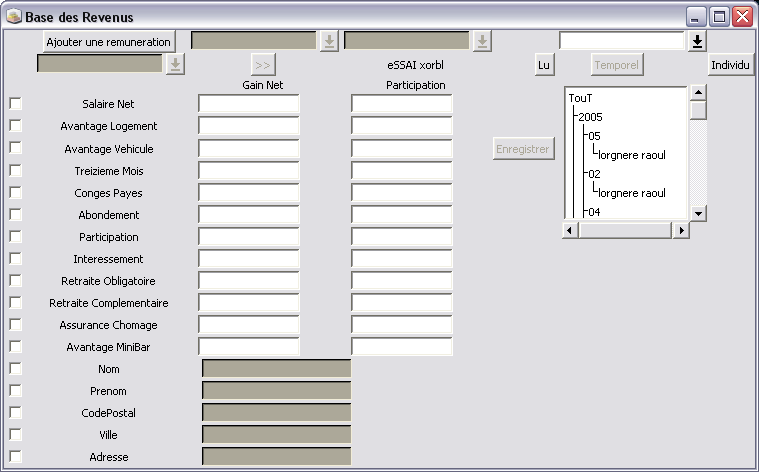
Task: Click the >> double arrow button
Action: click(x=263, y=65)
